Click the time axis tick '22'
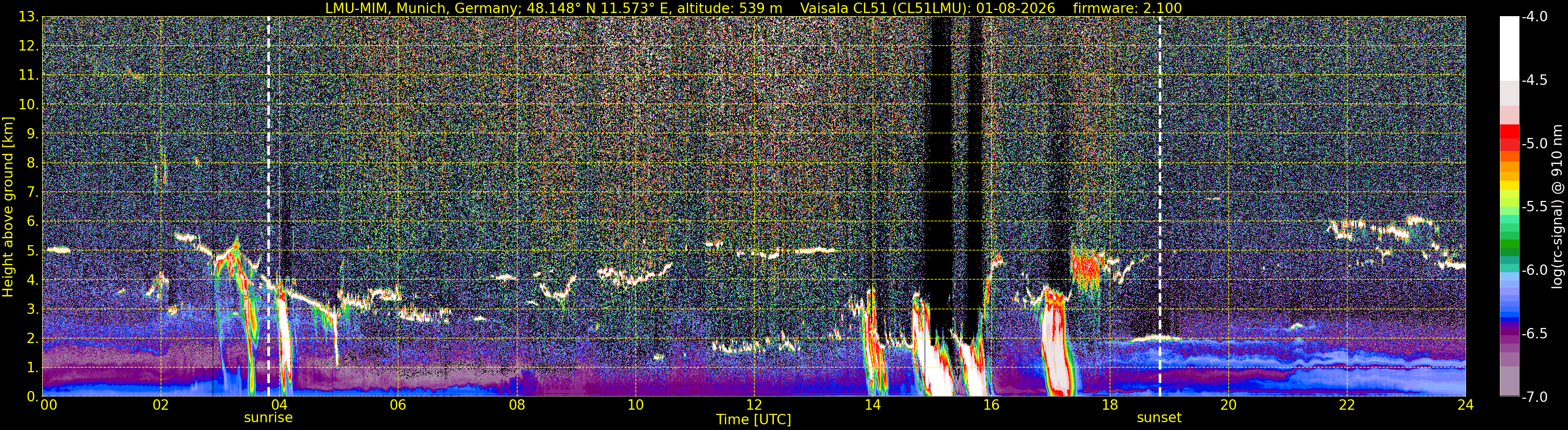This screenshot has width=1568, height=430. (1347, 405)
